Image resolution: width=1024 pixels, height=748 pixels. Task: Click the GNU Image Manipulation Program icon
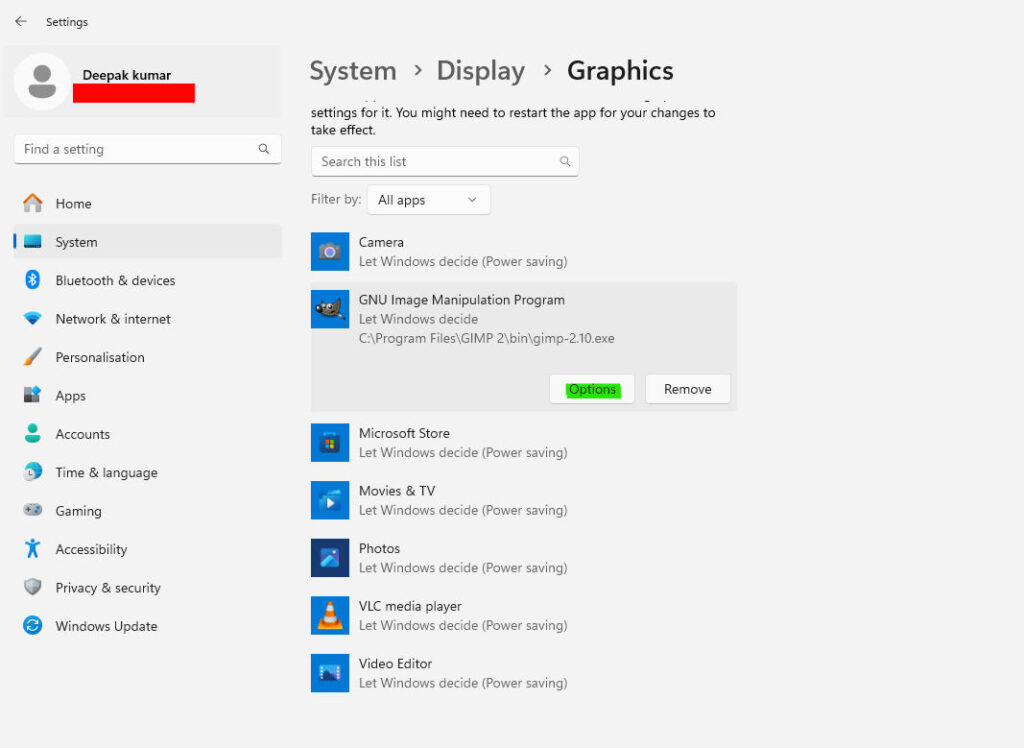pyautogui.click(x=330, y=309)
